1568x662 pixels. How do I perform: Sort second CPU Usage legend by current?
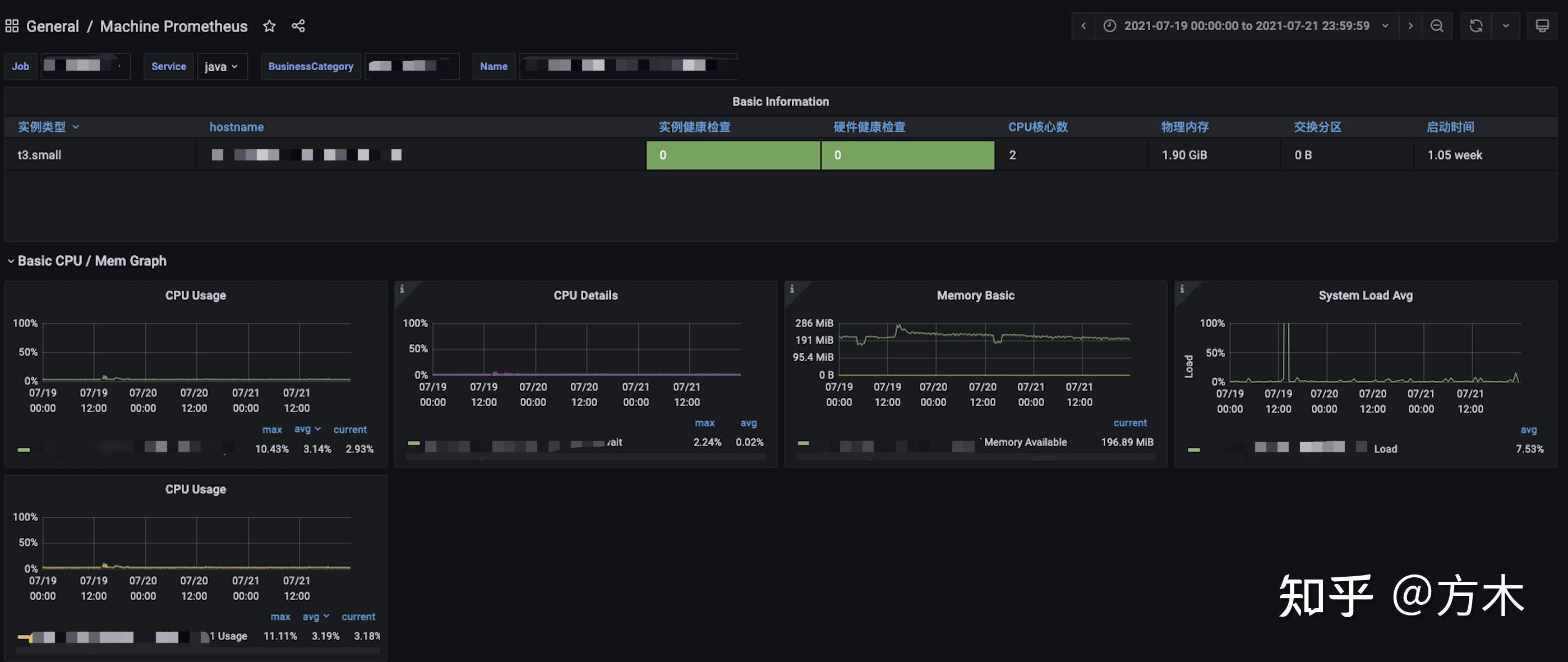coord(358,617)
